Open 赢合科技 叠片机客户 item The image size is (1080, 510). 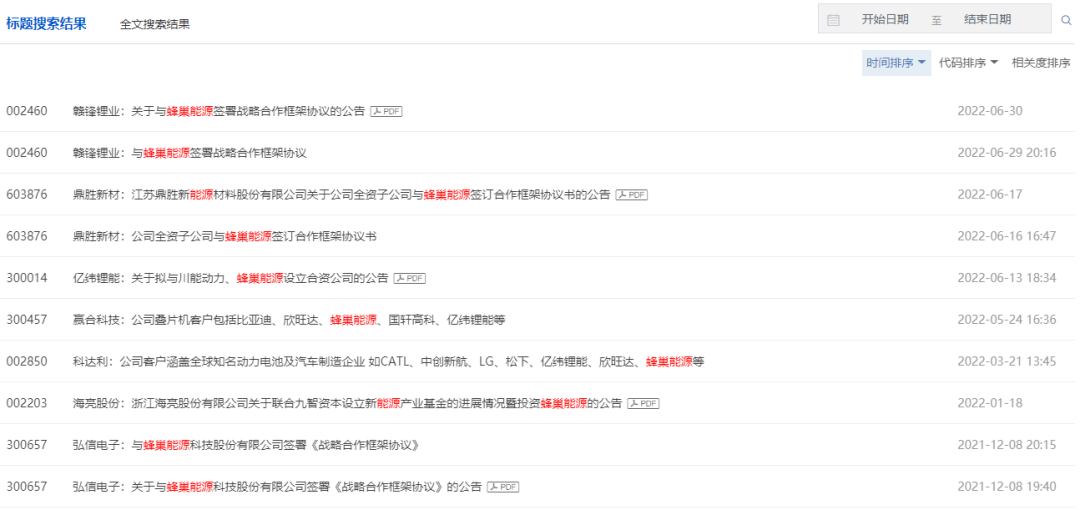pos(289,320)
